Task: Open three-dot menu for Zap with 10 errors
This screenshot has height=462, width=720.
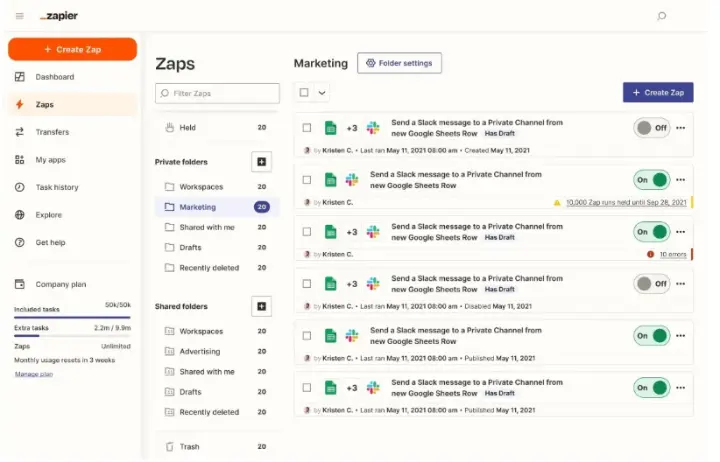Action: click(x=681, y=231)
